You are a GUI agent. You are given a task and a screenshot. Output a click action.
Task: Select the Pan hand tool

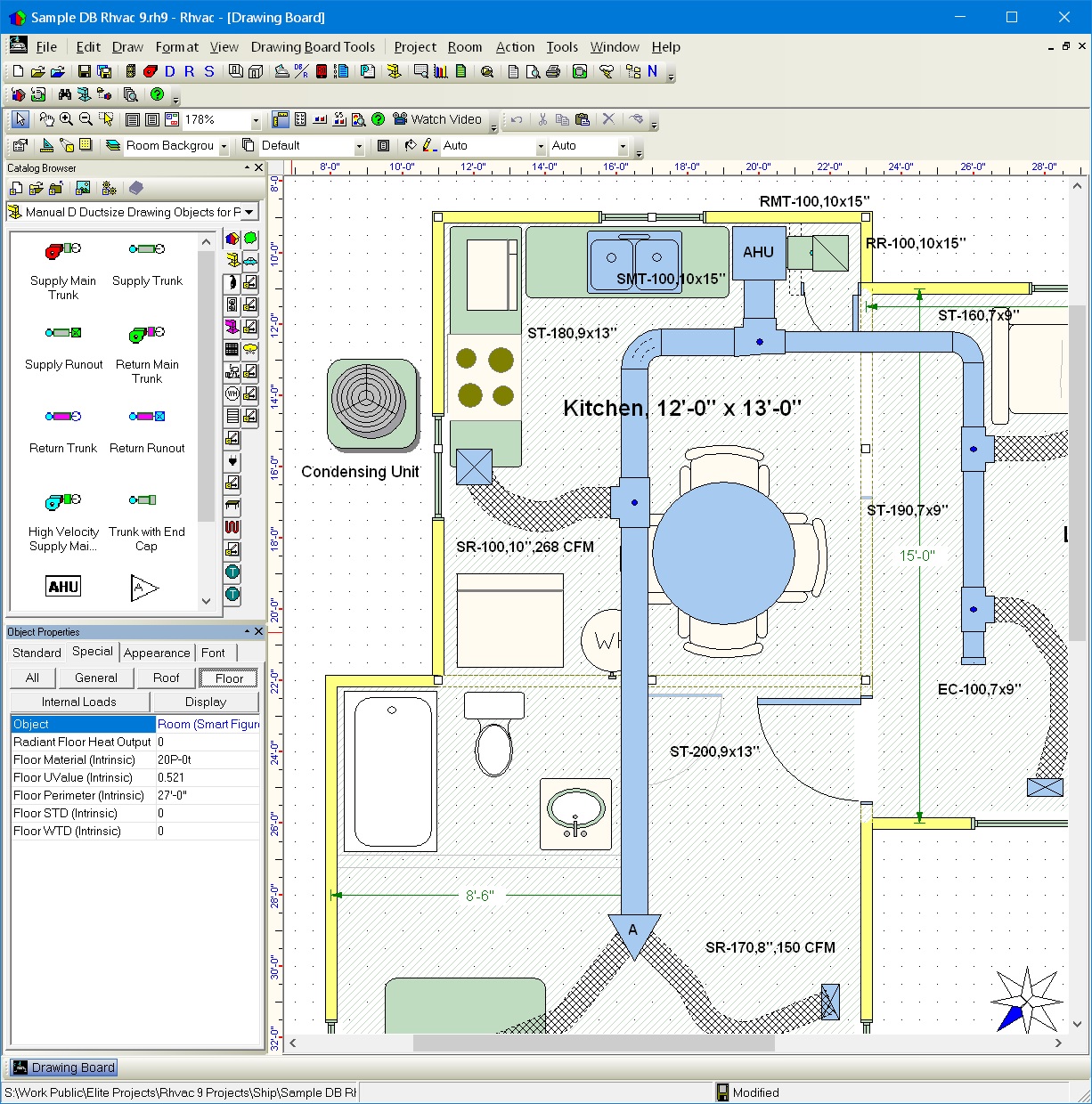pyautogui.click(x=46, y=119)
